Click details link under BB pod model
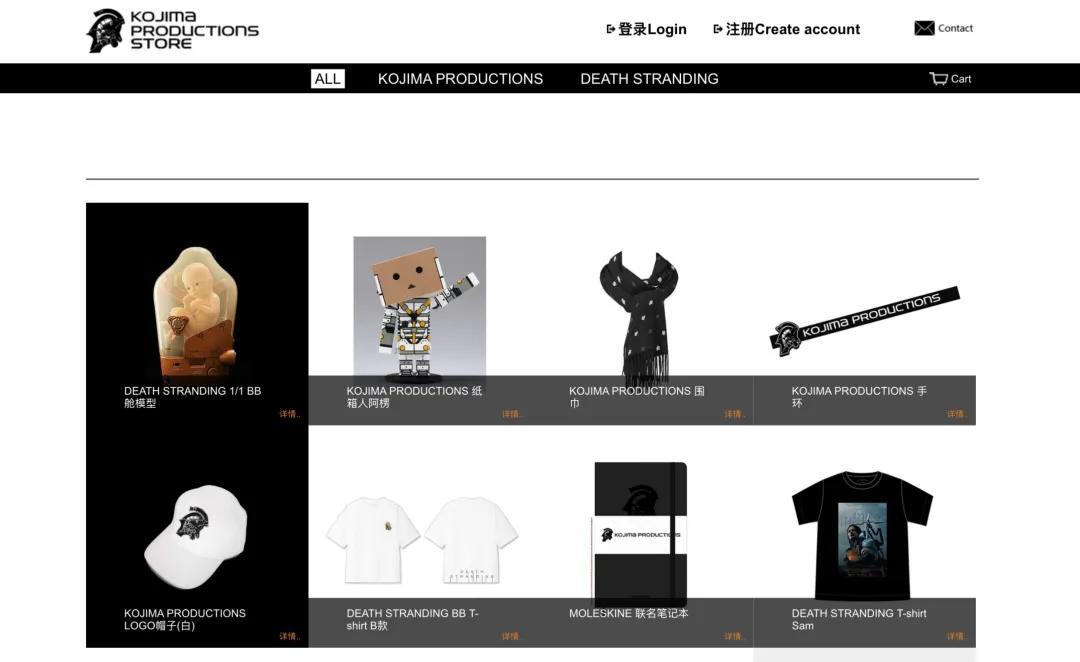The width and height of the screenshot is (1080, 662). [290, 414]
